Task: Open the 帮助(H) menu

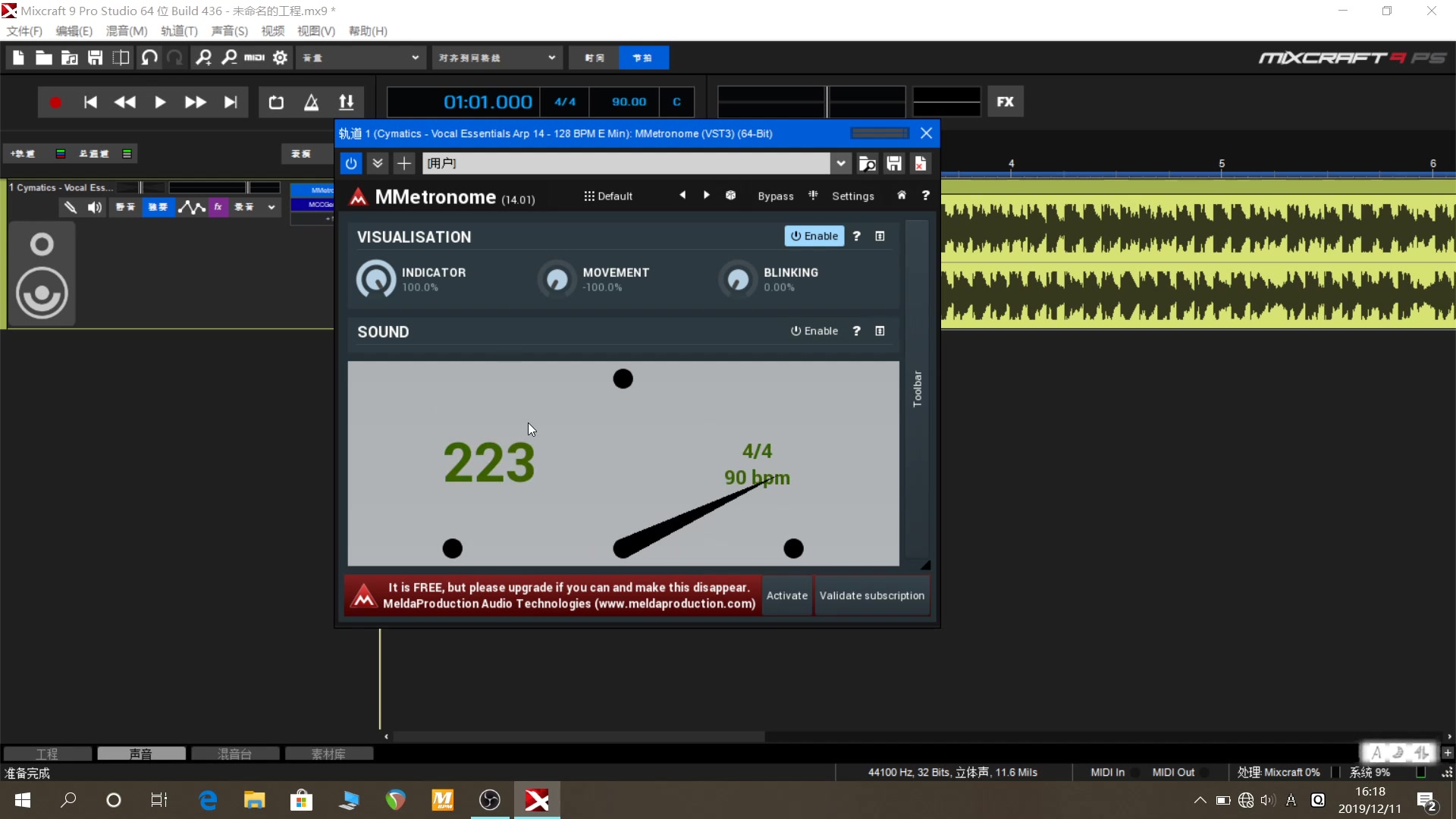Action: tap(368, 31)
